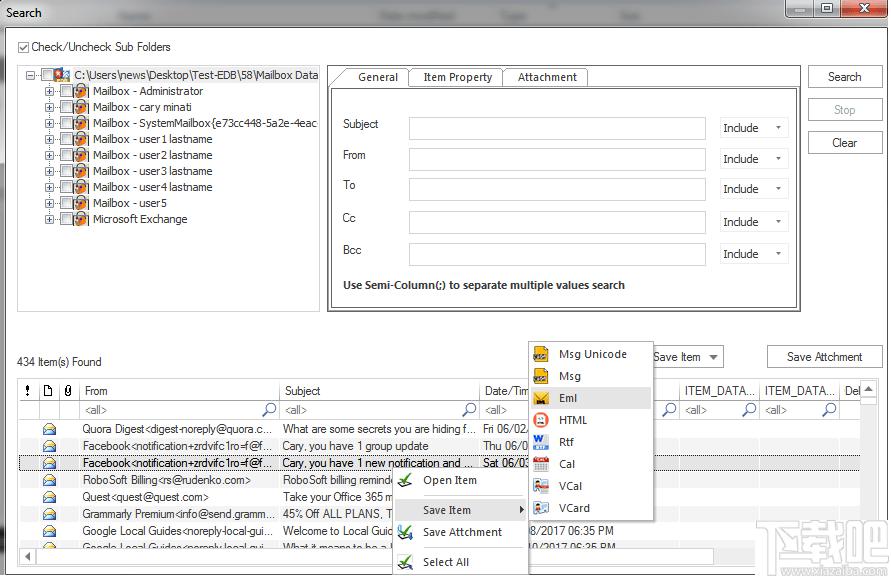
Task: Click the item type page column header
Action: tap(48, 391)
